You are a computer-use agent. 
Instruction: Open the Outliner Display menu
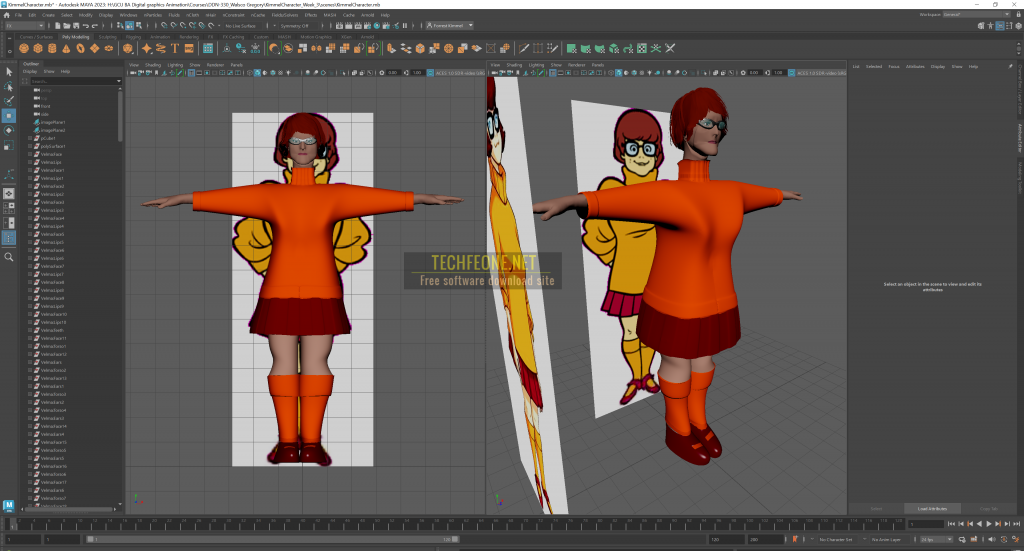(30, 71)
